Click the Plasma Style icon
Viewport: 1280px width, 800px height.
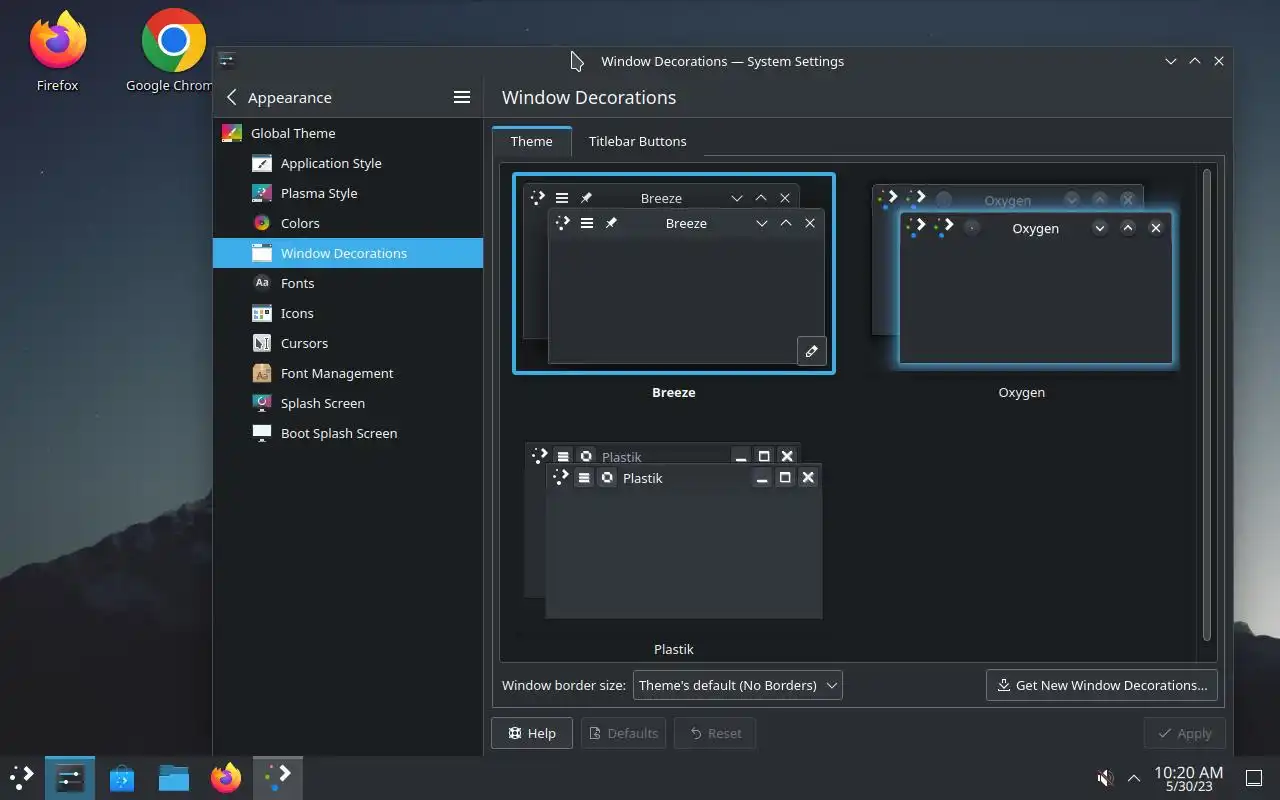[262, 193]
